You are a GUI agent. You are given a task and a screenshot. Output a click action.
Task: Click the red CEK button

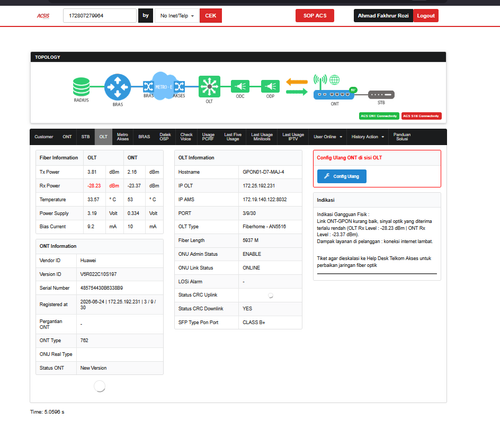coord(211,16)
